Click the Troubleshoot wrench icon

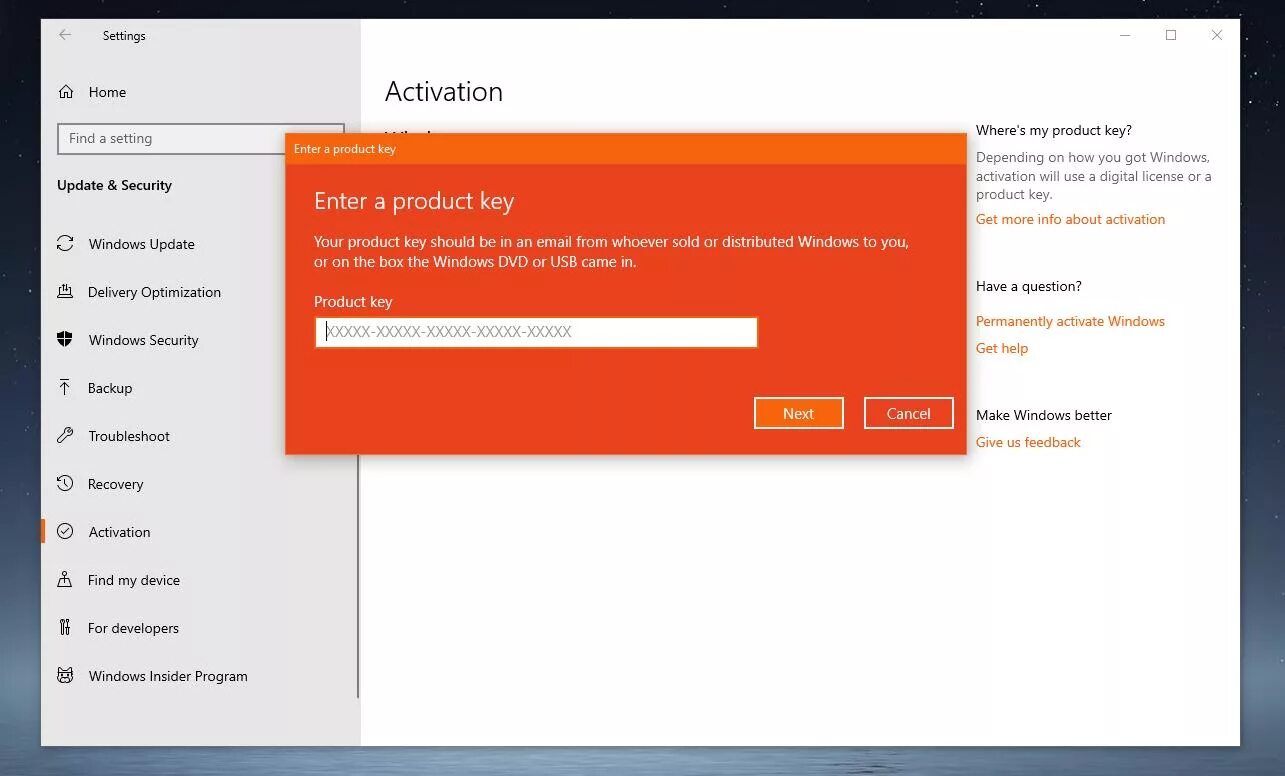65,435
